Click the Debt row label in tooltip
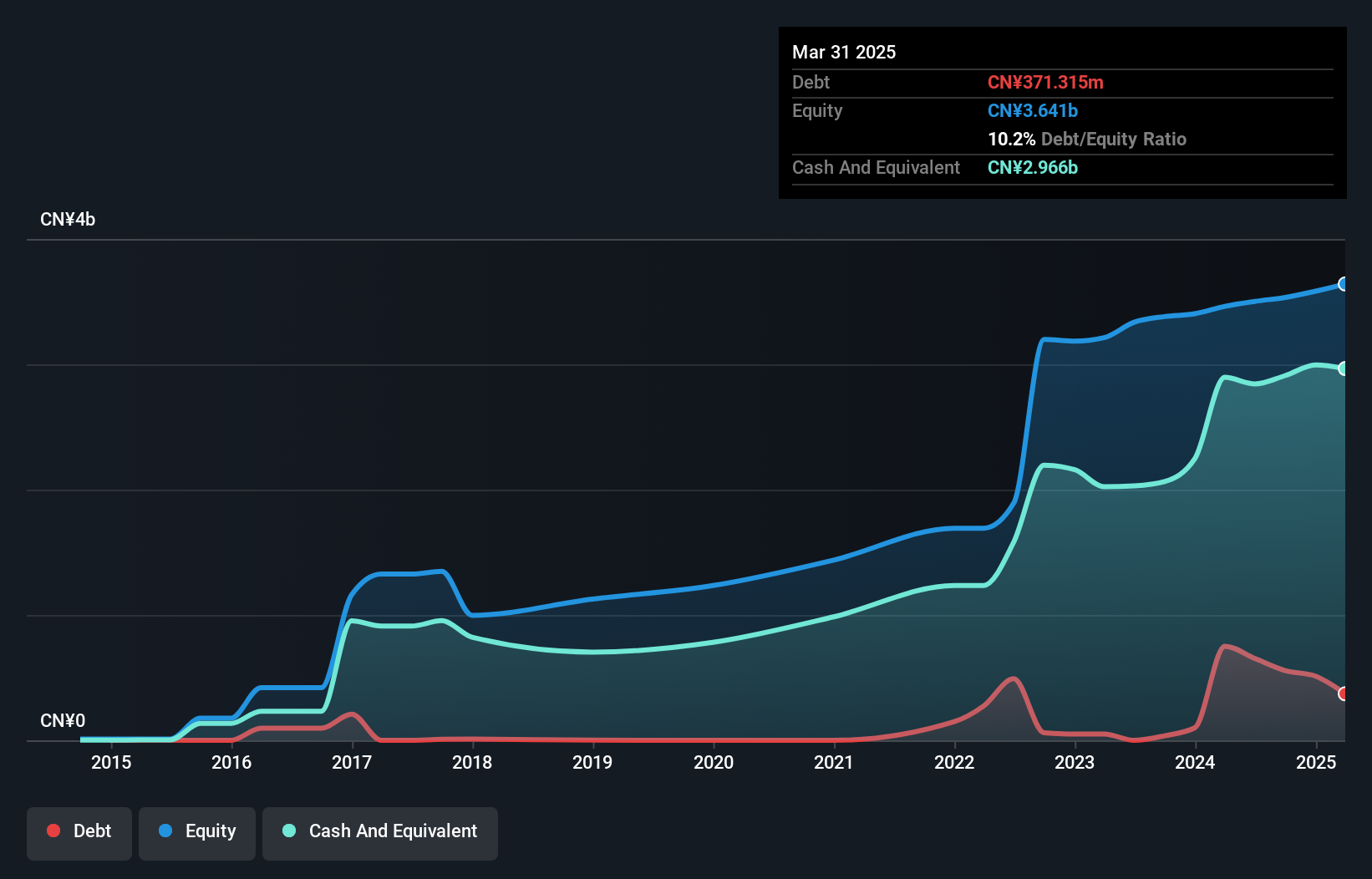Viewport: 1372px width, 879px height. [810, 82]
